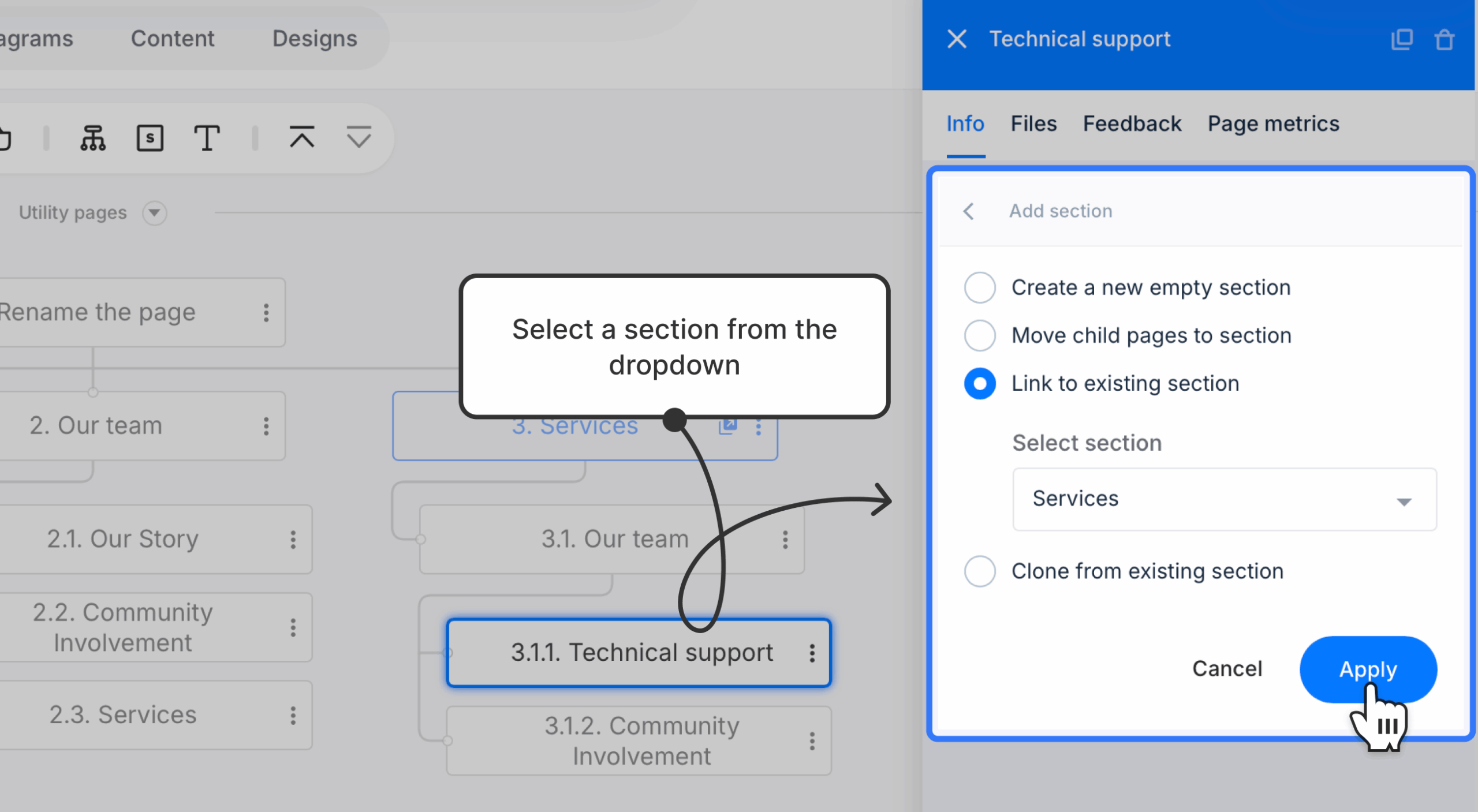Select the 2.1. Our Story page
Viewport: 1478px width, 812px height.
click(156, 540)
